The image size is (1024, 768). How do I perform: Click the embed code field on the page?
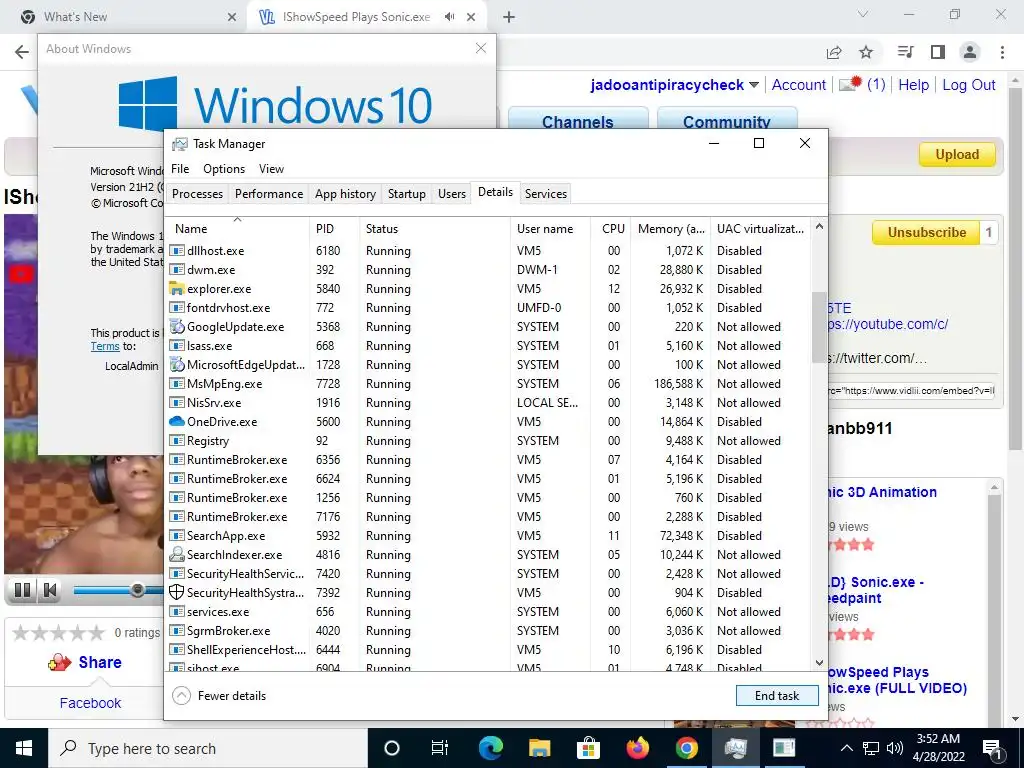point(910,391)
